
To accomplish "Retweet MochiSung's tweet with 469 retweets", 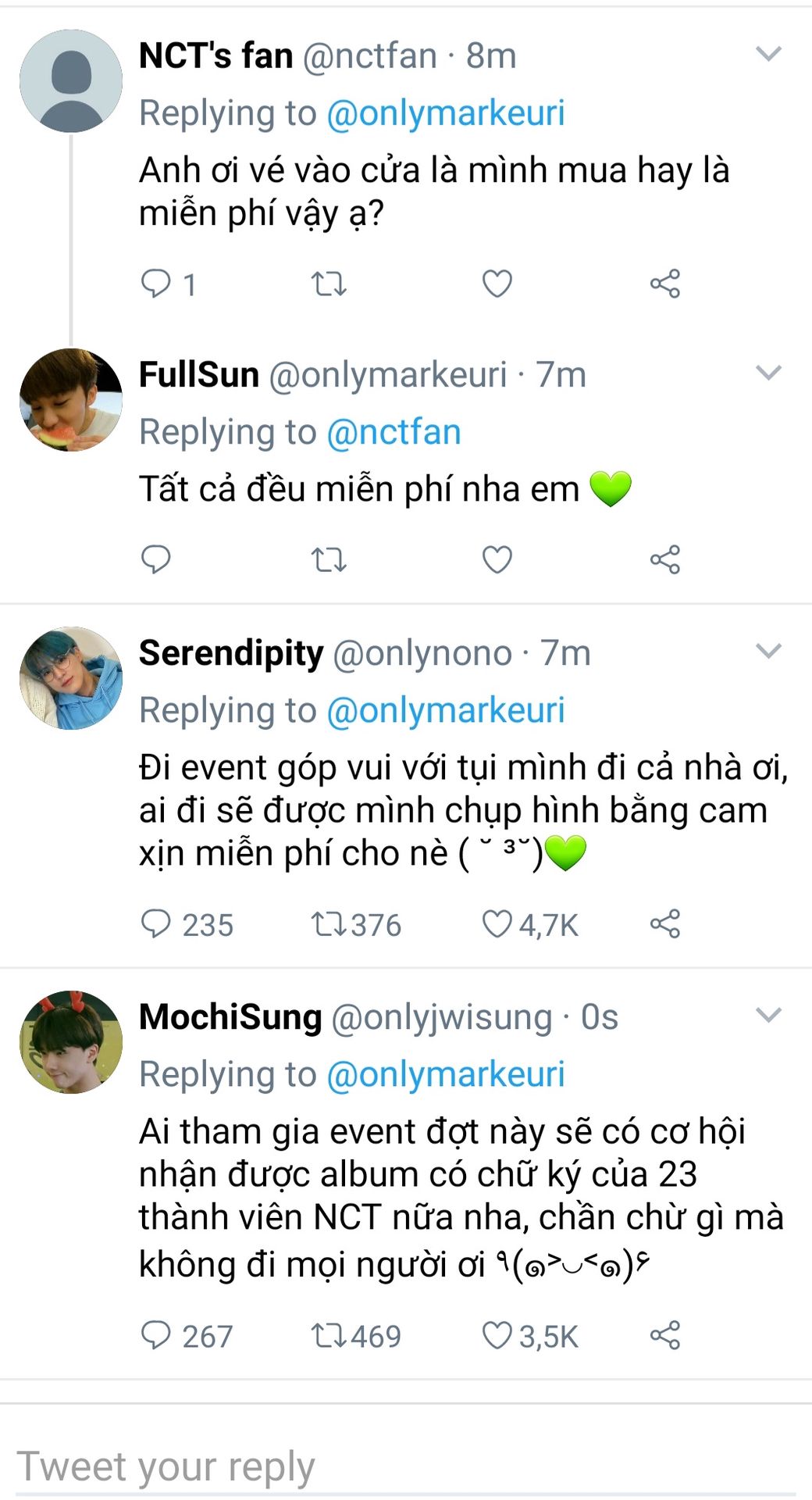I will tap(329, 1335).
